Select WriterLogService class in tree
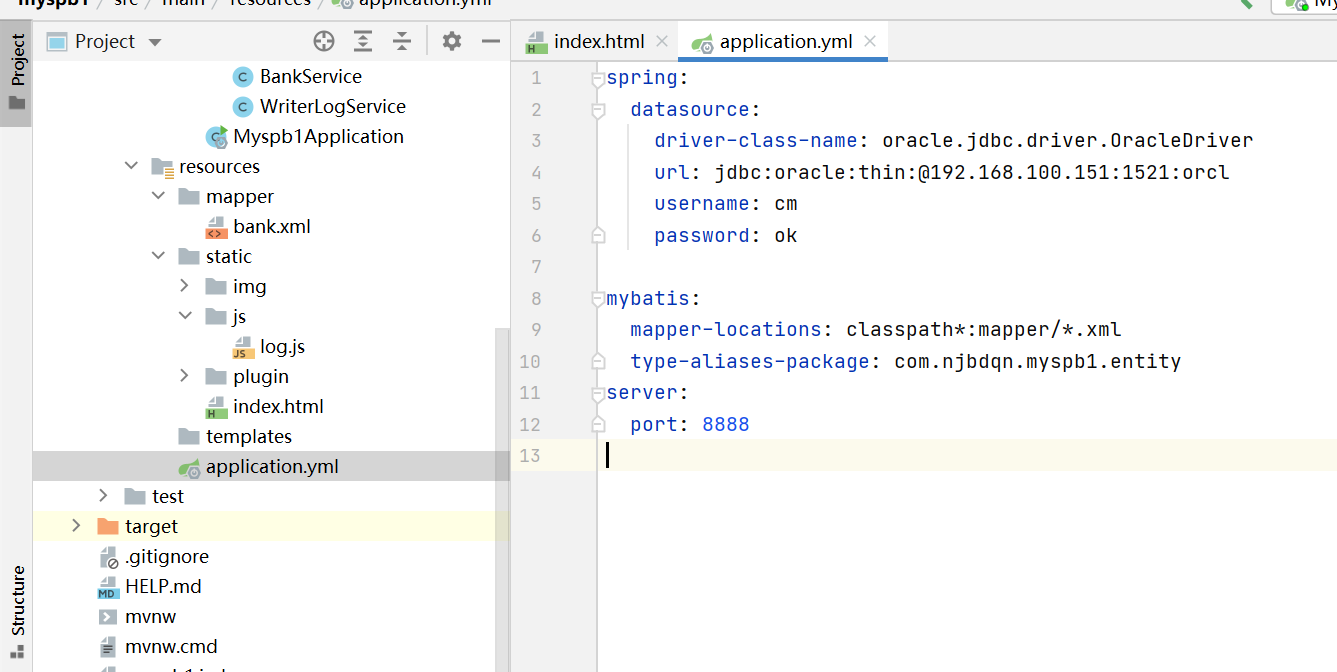Image resolution: width=1337 pixels, height=672 pixels. 333,106
